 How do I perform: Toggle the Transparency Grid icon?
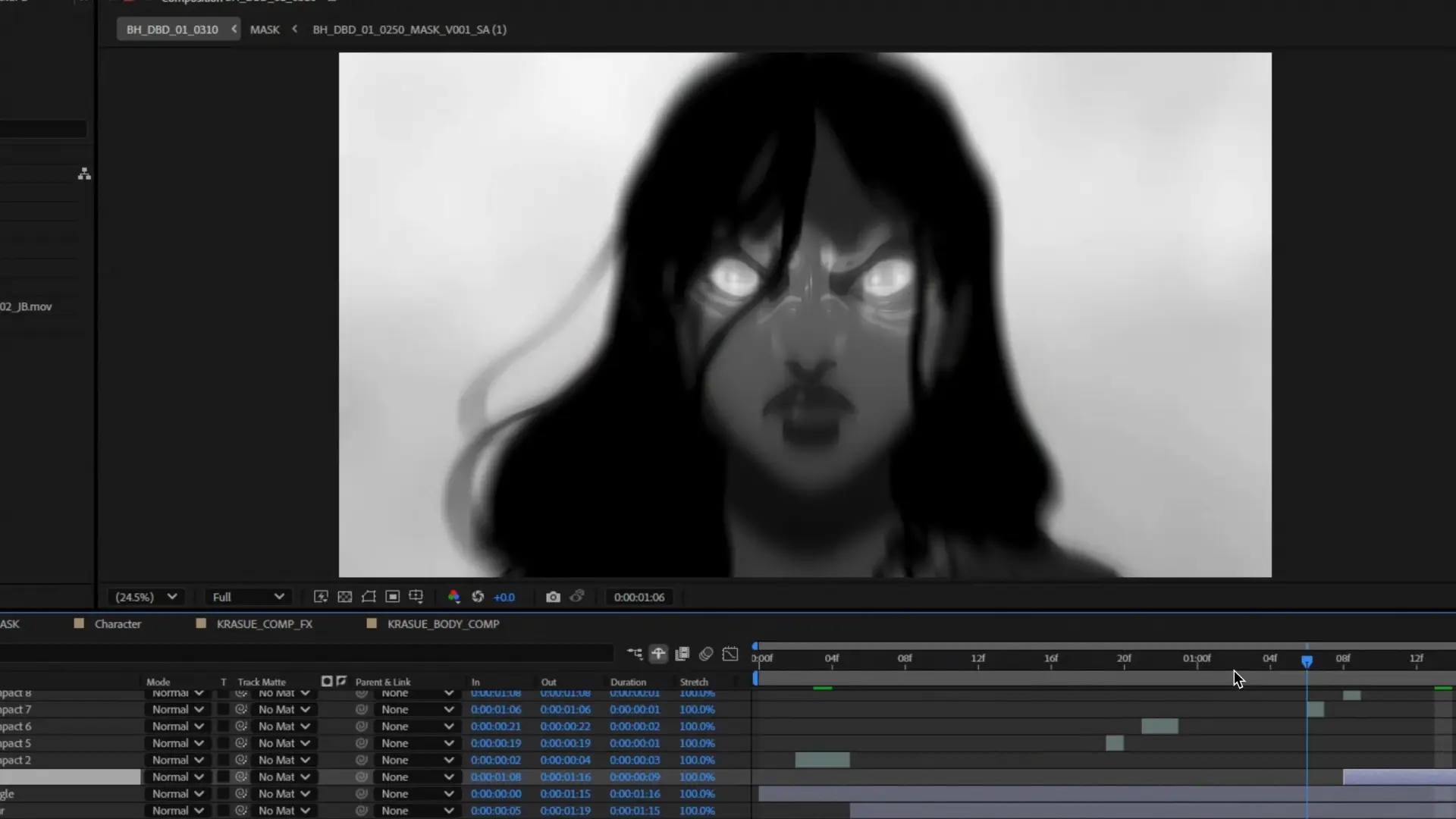coord(345,597)
